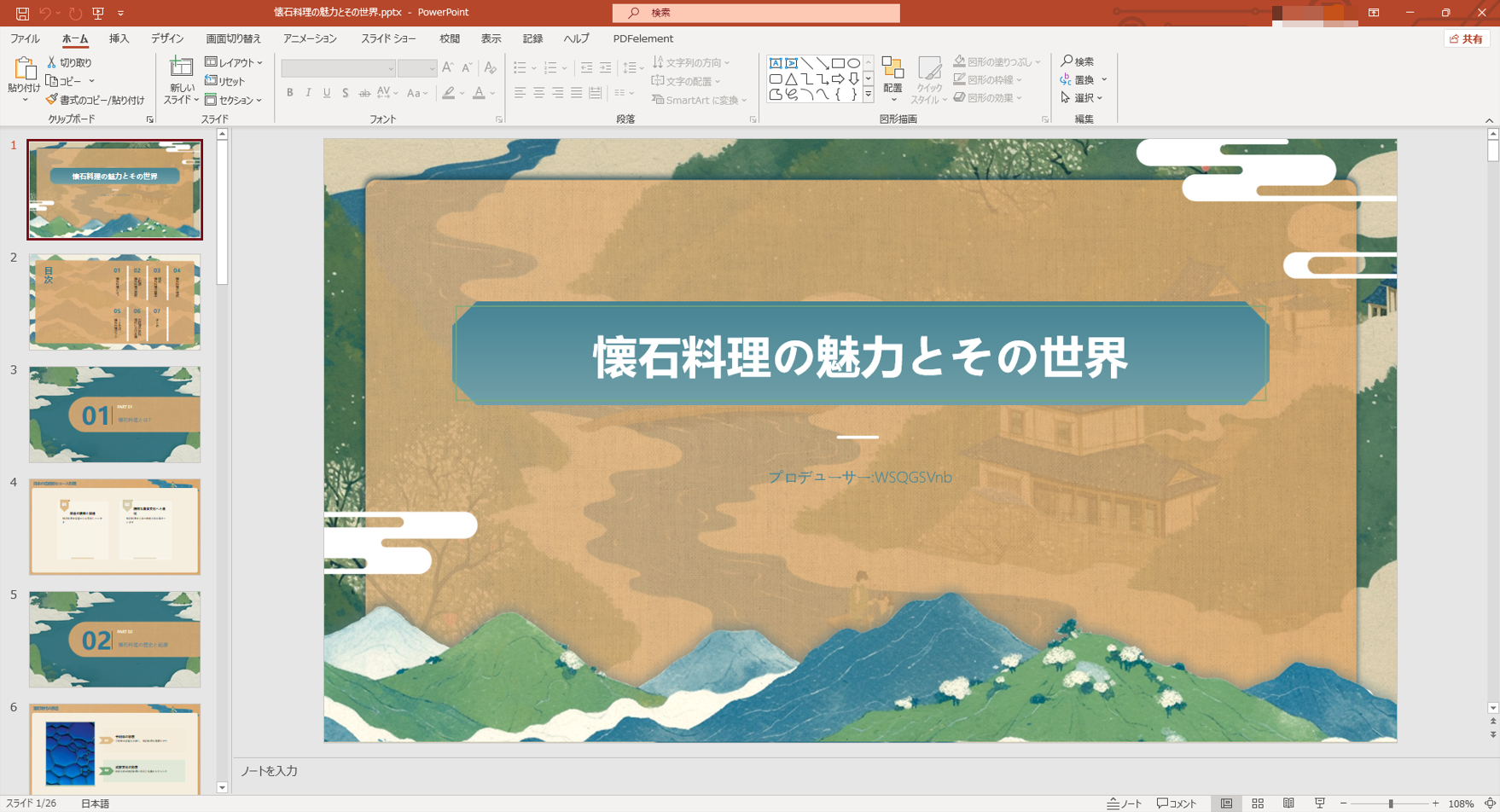Viewport: 1500px width, 812px height.
Task: Adjust the zoom slider in status bar
Action: [1390, 803]
